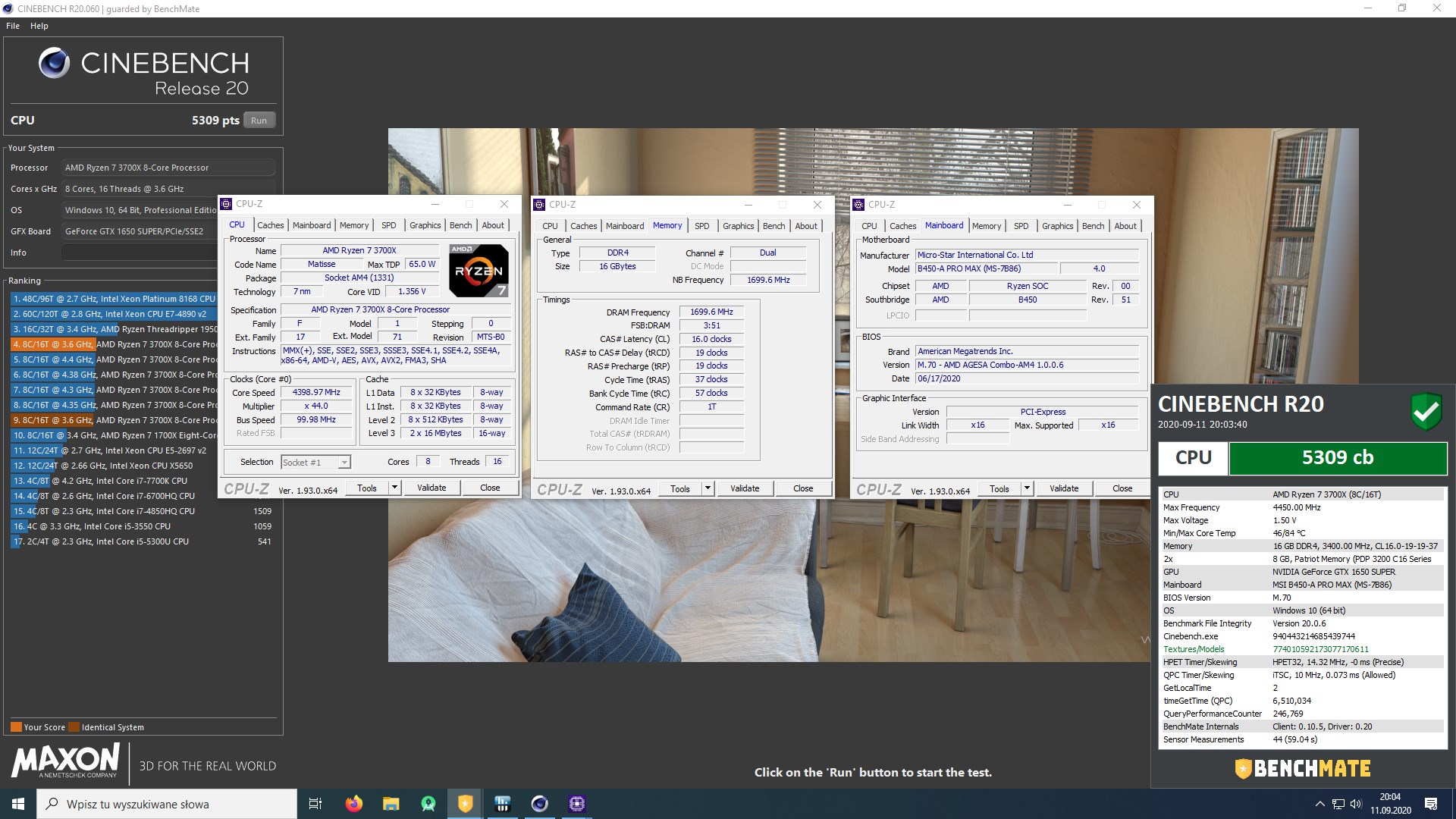Expand Tools dropdown arrow in first CPU-Z
The image size is (1456, 819).
[394, 488]
